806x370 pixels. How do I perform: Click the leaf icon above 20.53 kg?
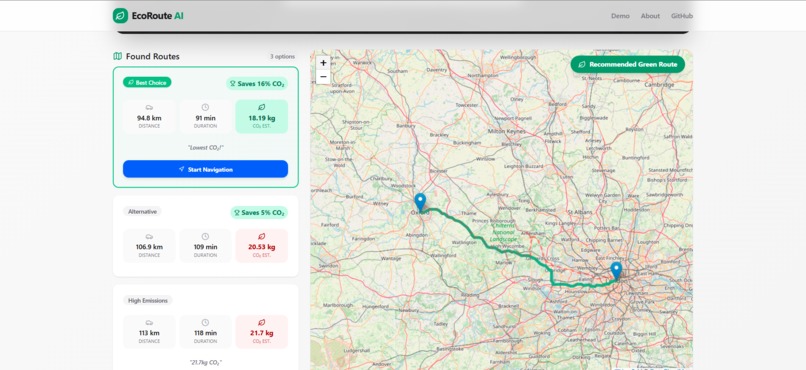[261, 236]
